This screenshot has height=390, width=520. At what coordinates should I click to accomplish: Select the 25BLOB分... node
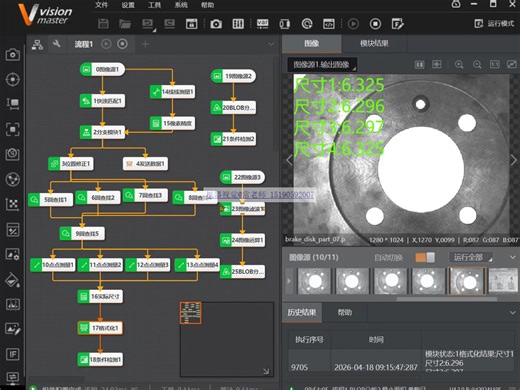pos(242,272)
